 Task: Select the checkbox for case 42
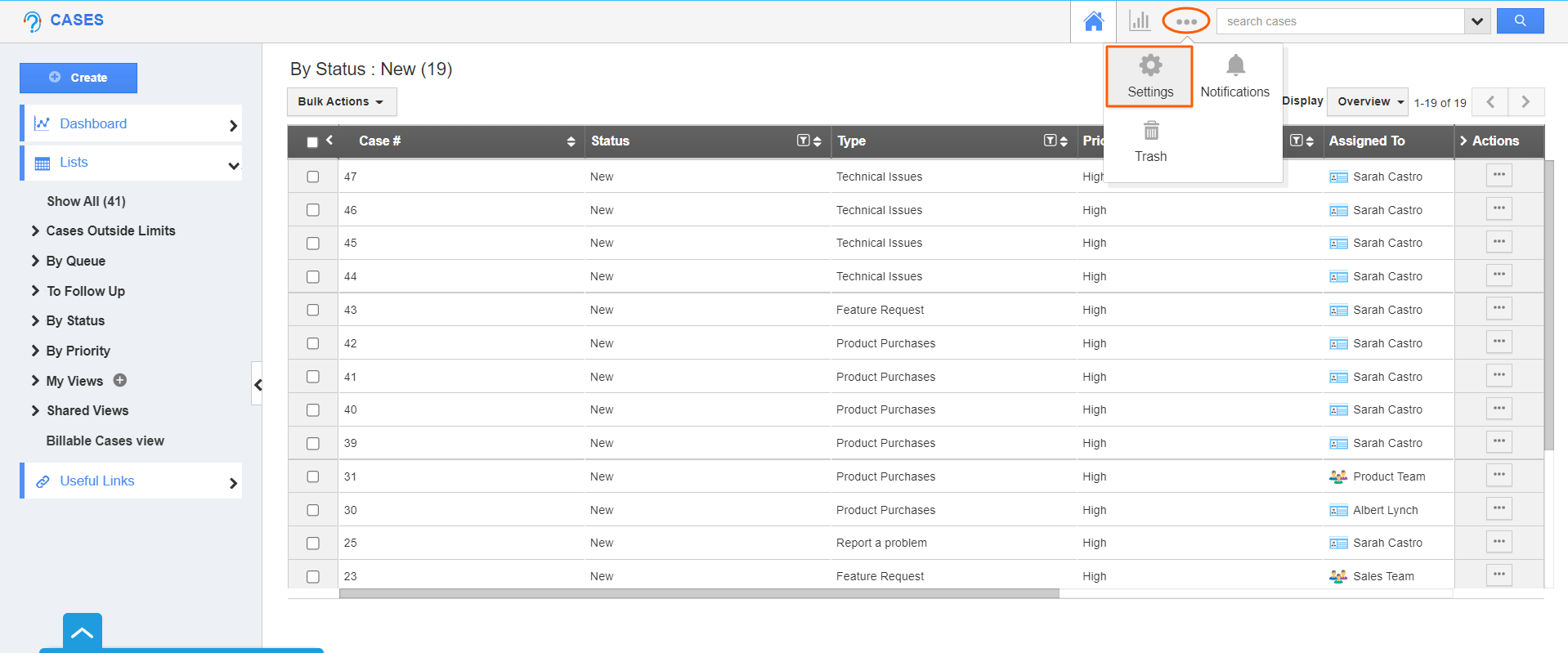312,343
